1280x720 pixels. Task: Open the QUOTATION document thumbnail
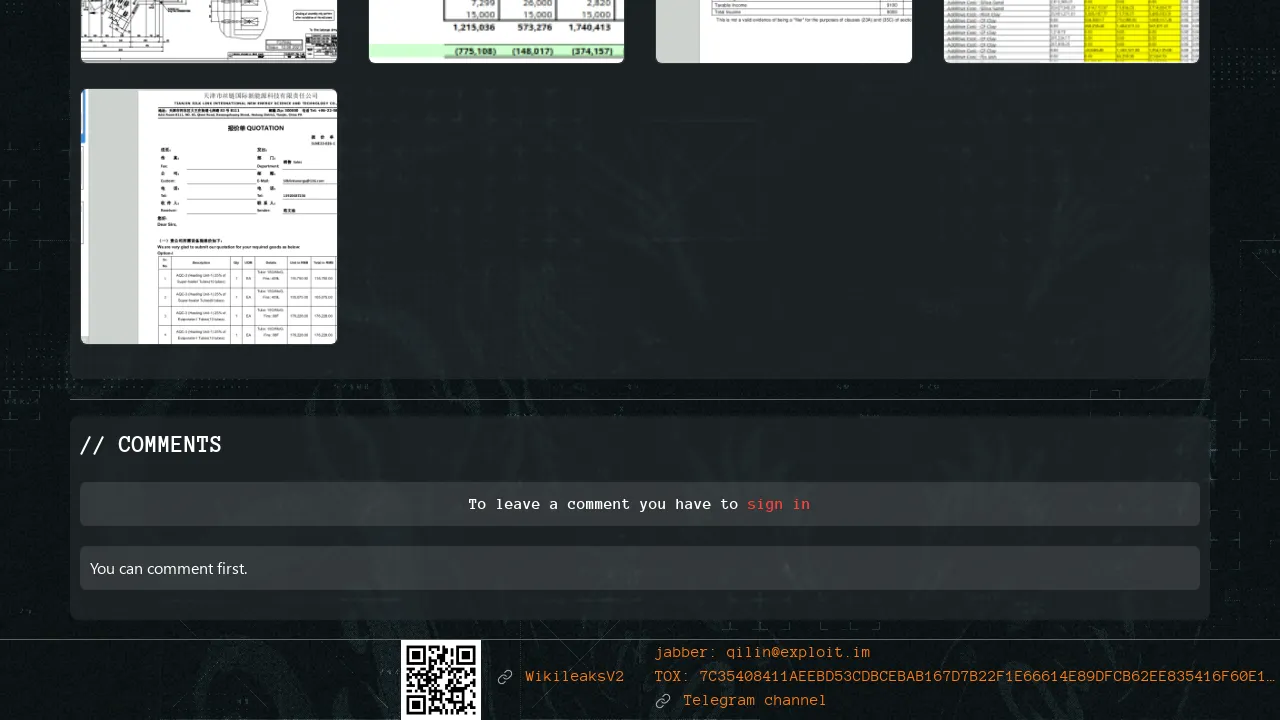point(209,216)
